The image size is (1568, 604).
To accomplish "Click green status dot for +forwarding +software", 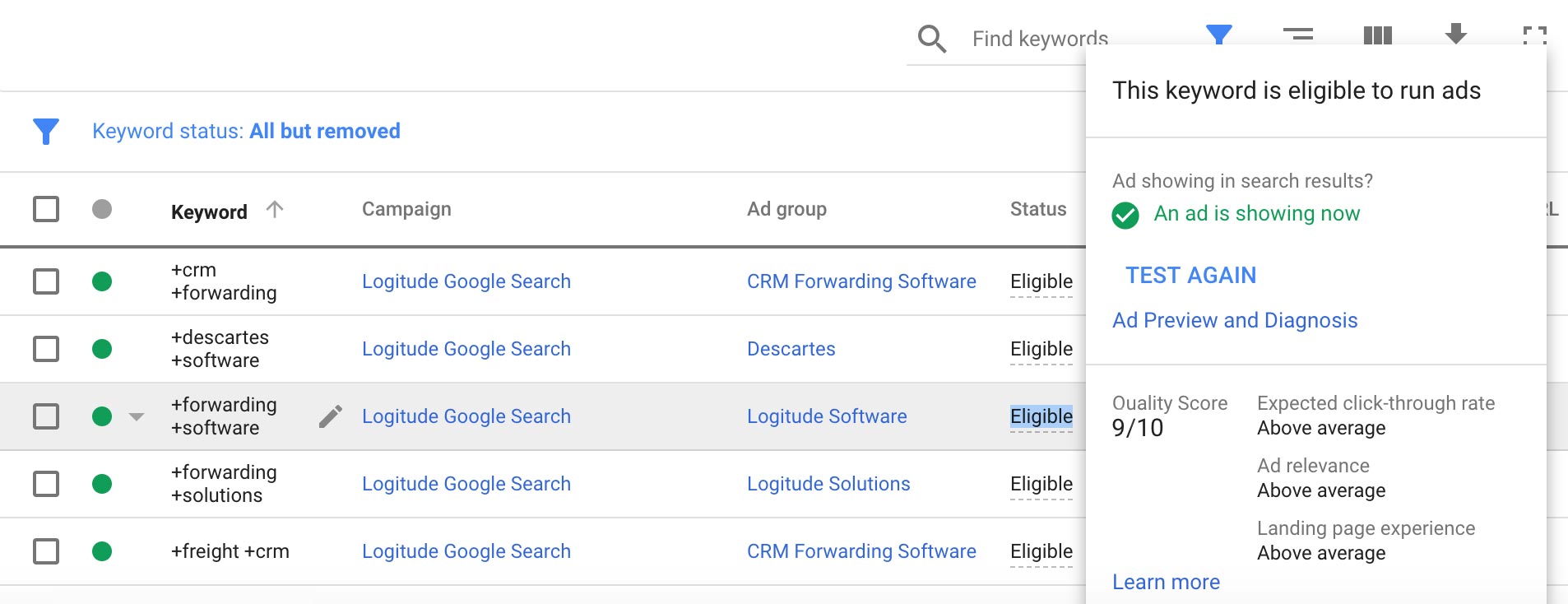I will point(102,416).
